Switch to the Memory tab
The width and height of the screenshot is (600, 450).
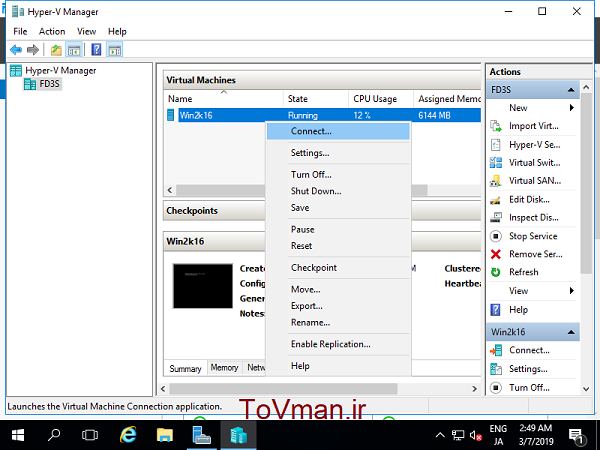225,368
